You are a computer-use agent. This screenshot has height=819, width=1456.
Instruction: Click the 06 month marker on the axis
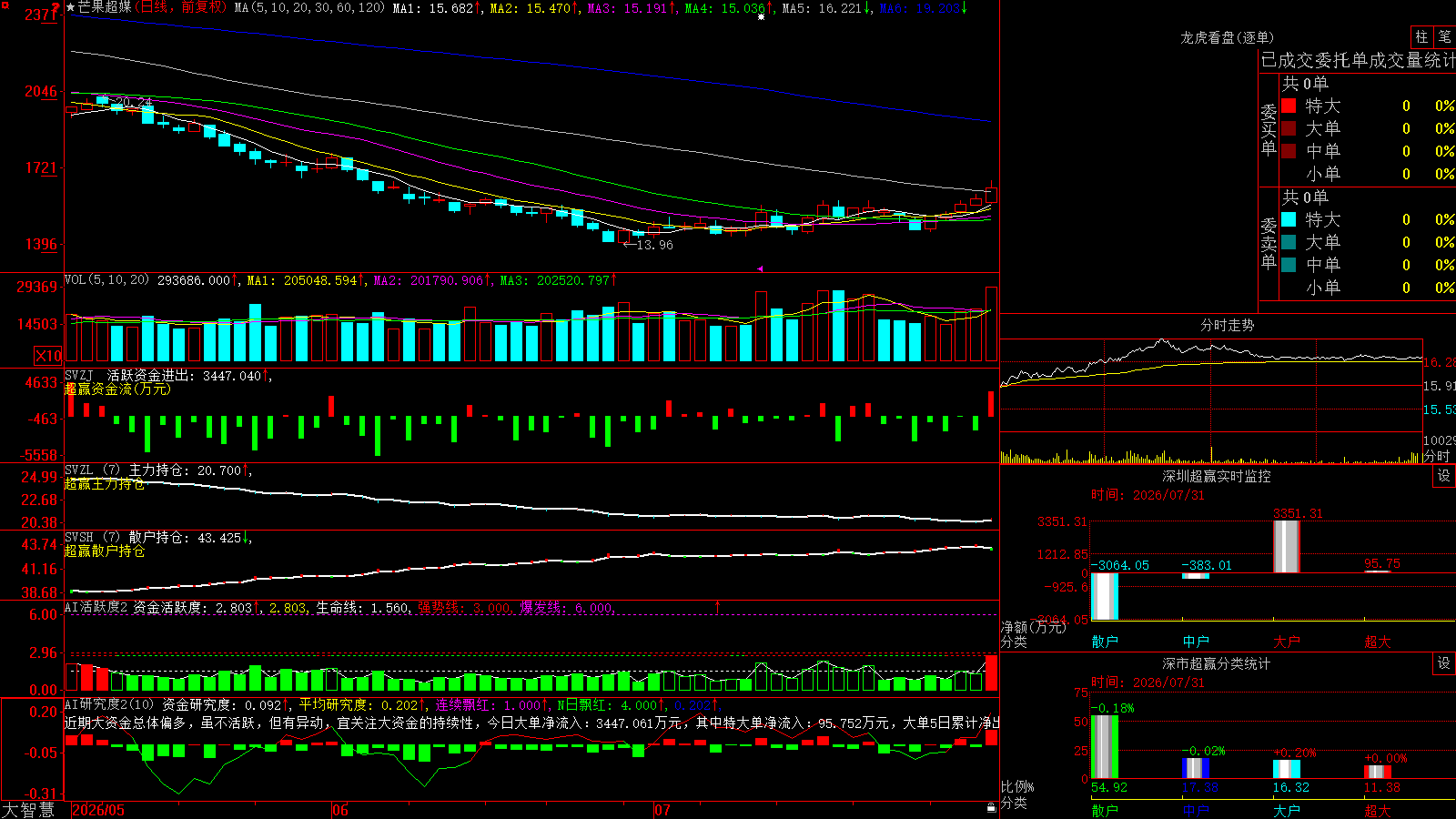click(340, 810)
